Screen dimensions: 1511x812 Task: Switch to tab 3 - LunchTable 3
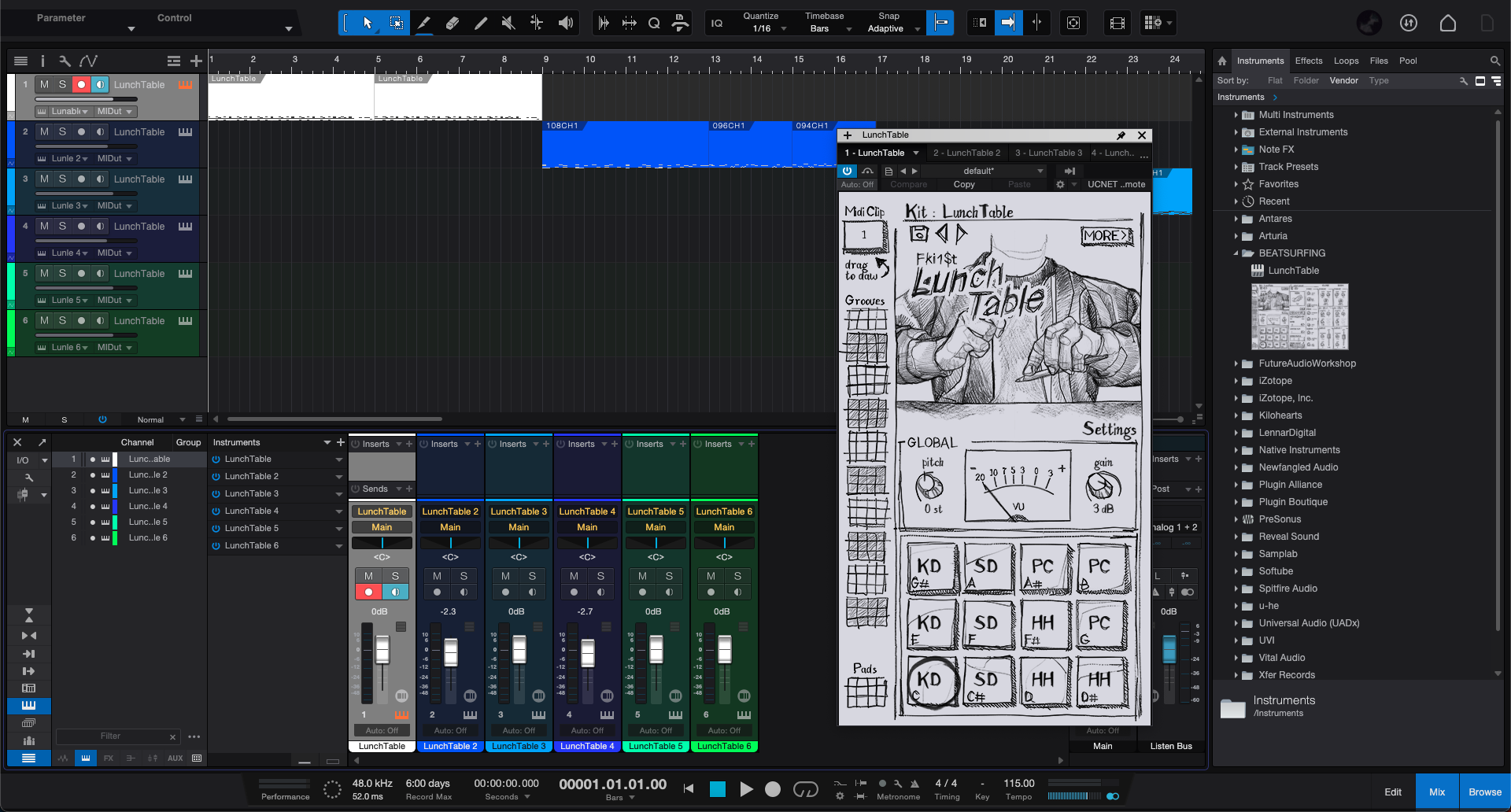pyautogui.click(x=1048, y=153)
